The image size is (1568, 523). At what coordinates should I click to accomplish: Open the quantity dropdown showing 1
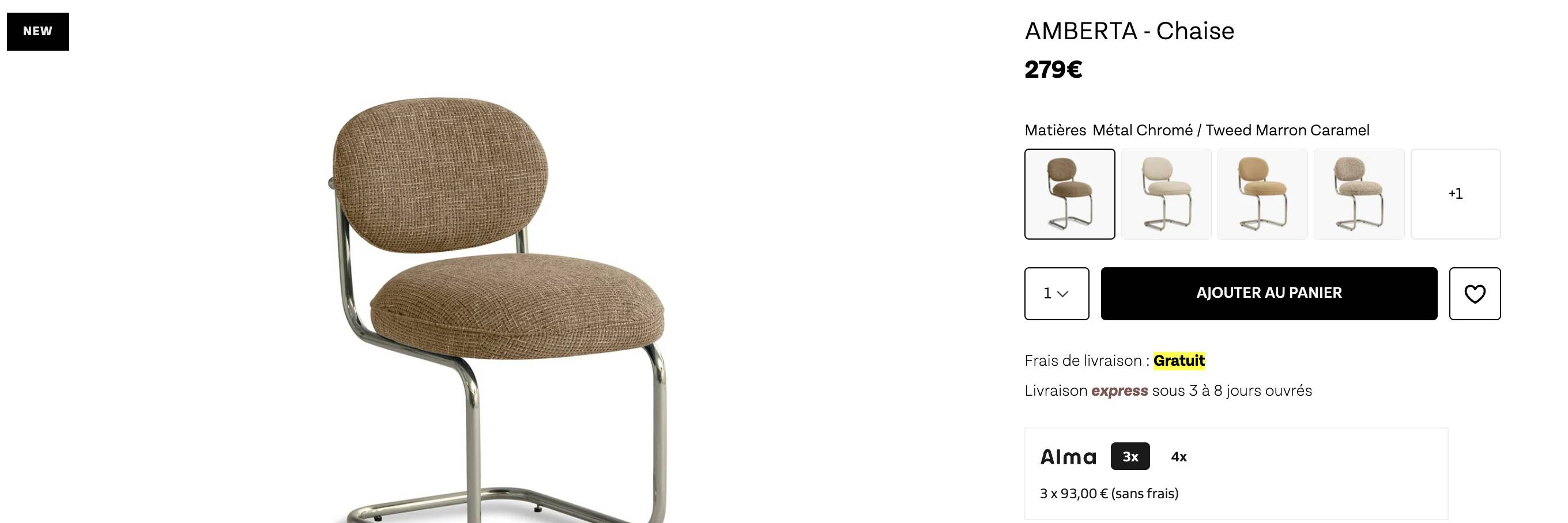point(1057,294)
